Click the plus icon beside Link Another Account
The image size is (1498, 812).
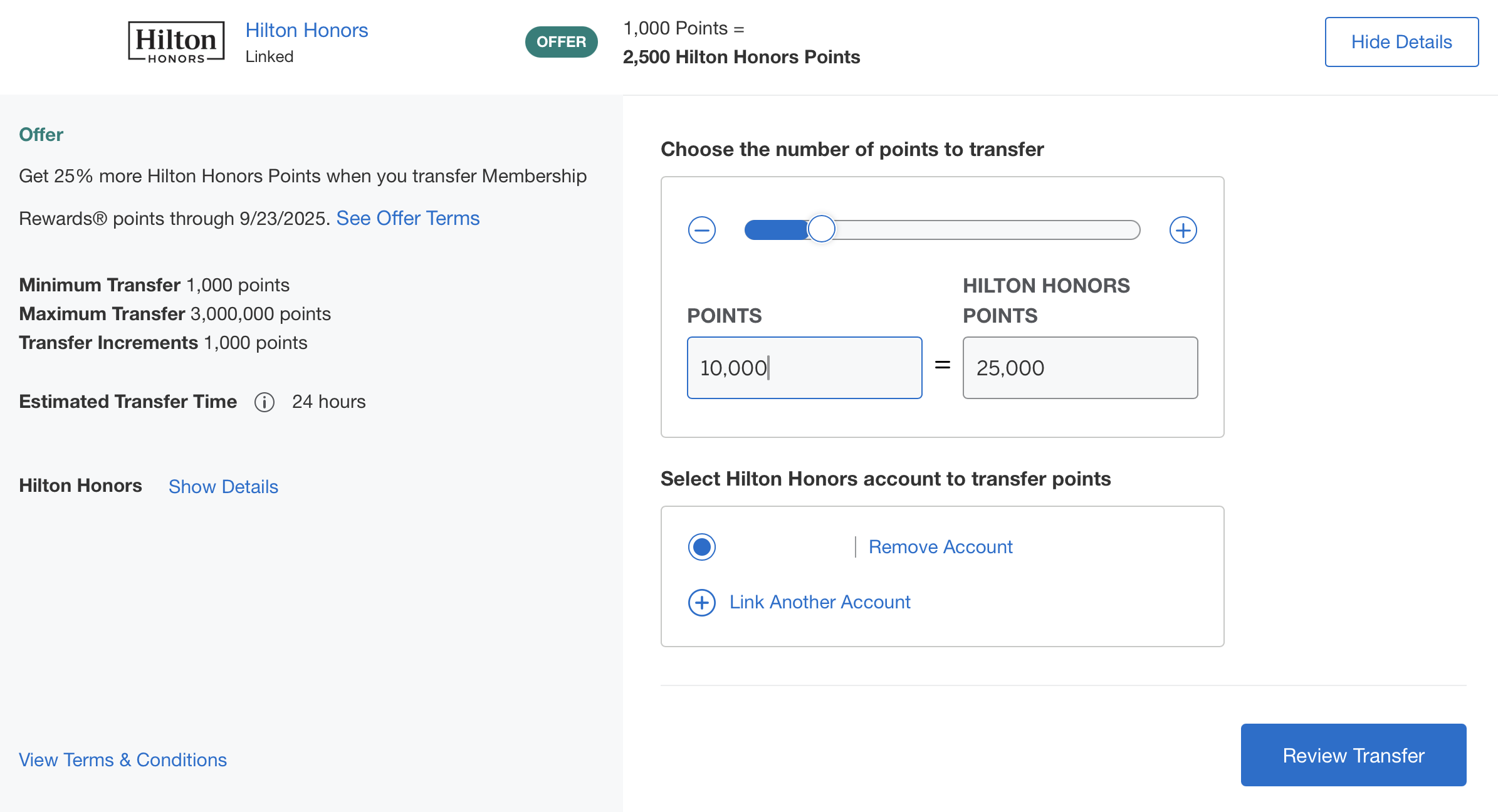click(702, 603)
